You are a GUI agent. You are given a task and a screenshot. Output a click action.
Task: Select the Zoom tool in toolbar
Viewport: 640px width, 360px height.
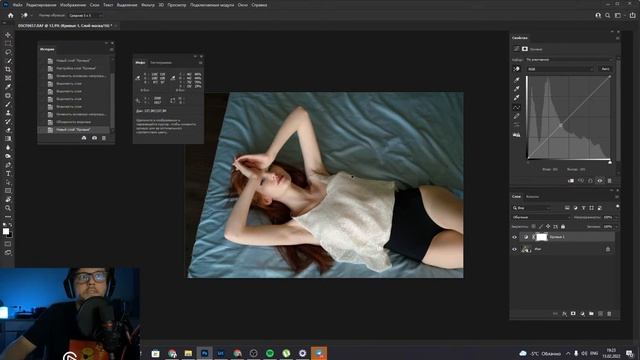click(x=8, y=208)
